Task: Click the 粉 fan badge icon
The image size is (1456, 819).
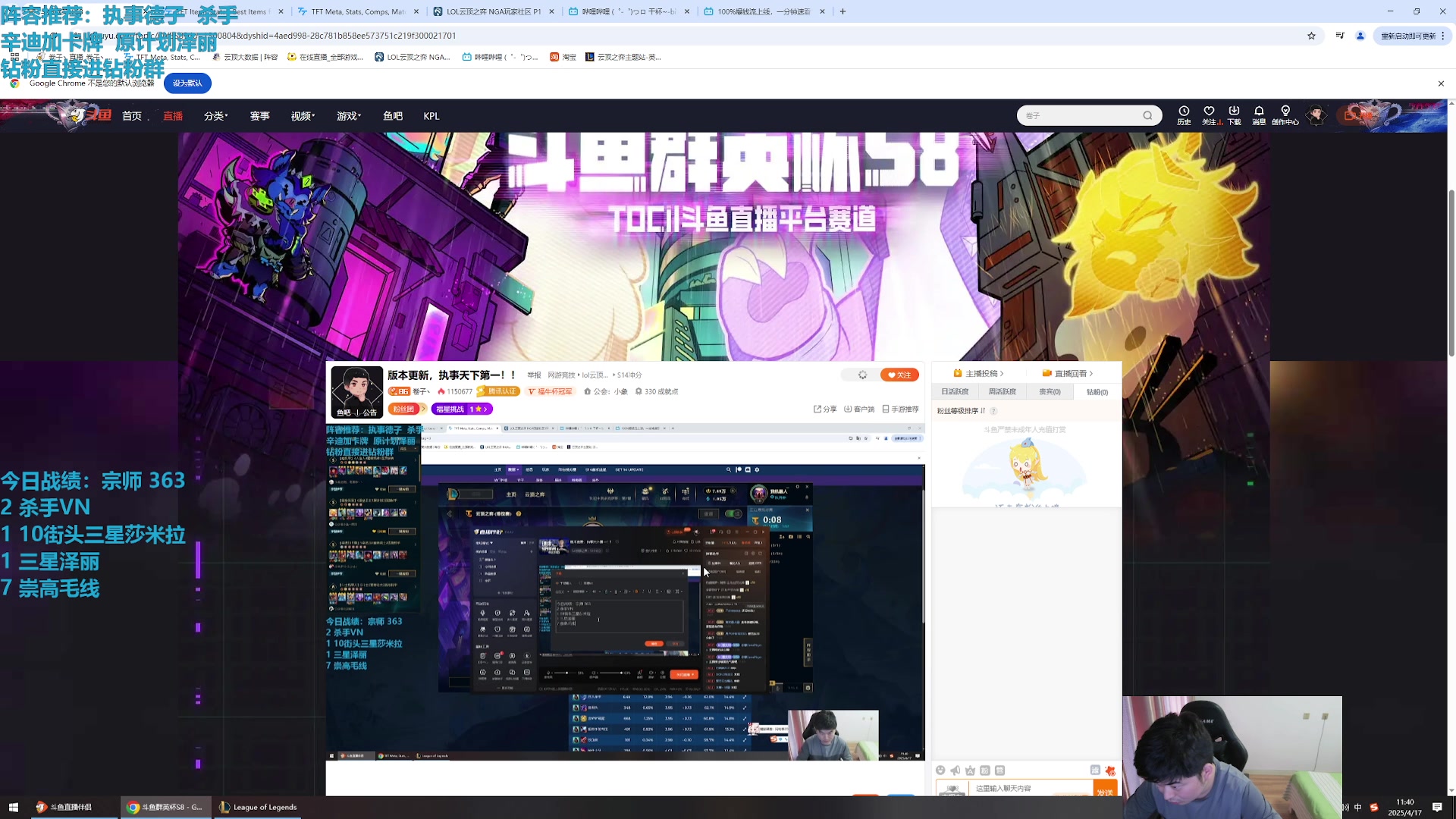Action: pos(985,770)
